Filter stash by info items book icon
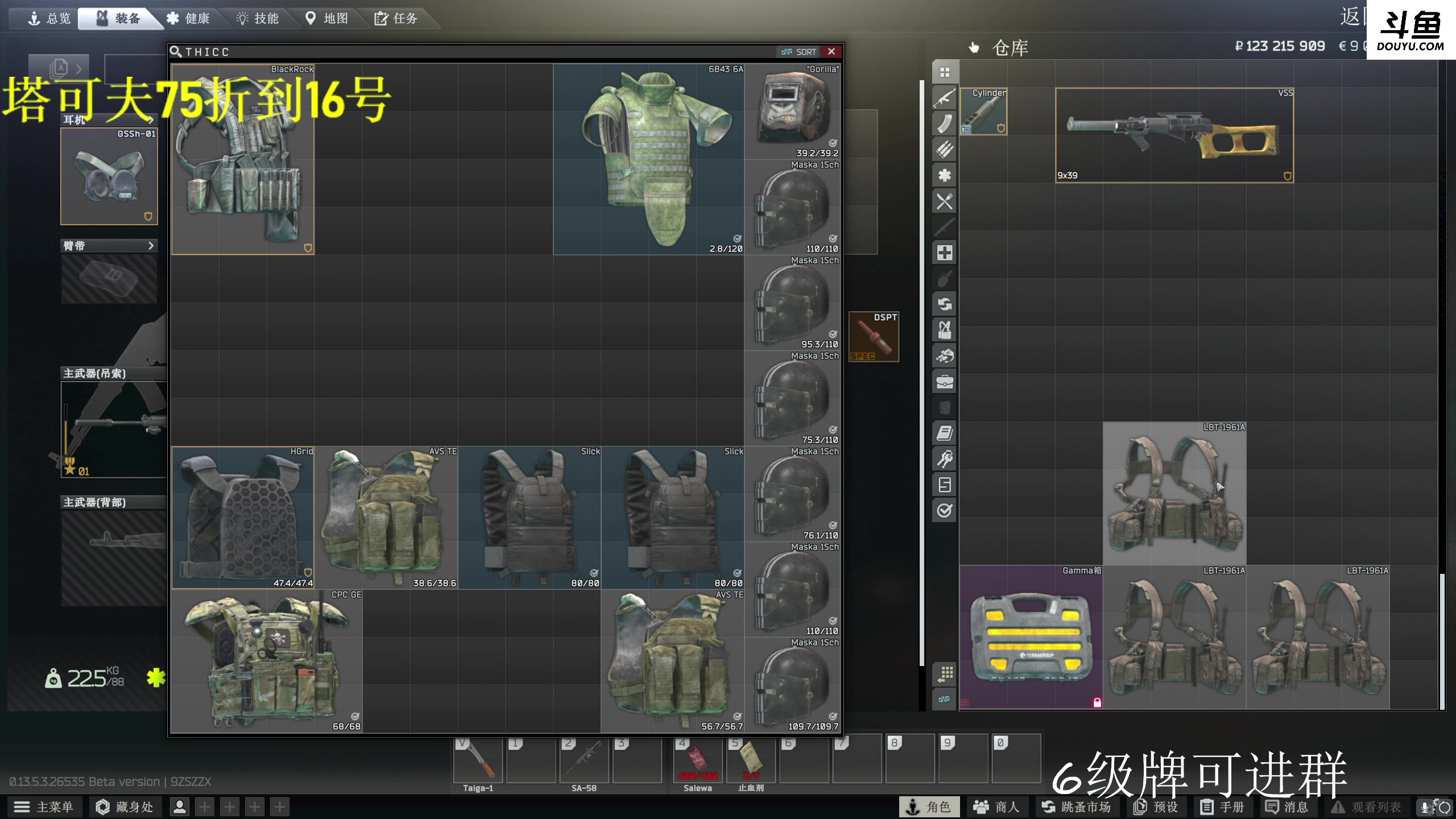Screen dimensions: 1456x819 pos(945,433)
